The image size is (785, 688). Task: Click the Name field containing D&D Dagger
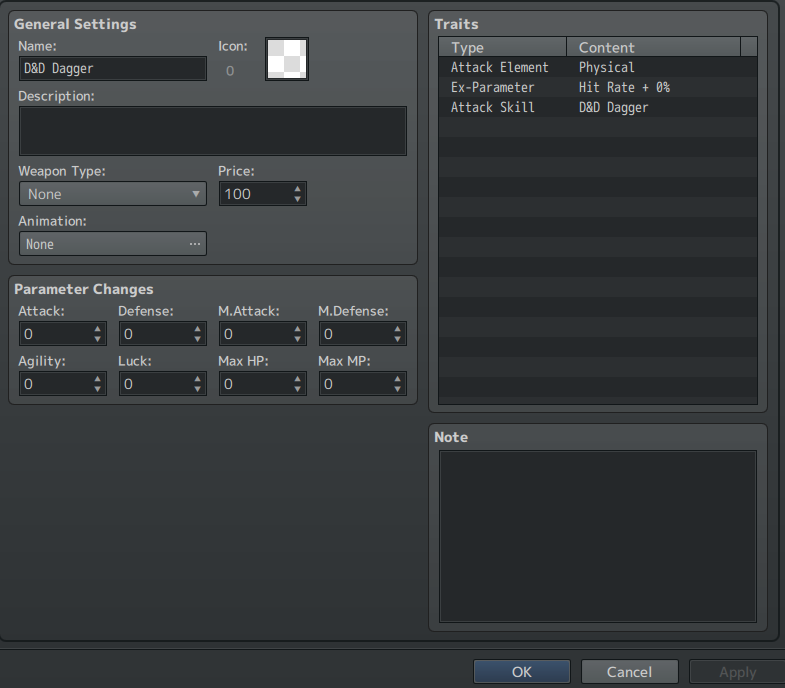[112, 69]
